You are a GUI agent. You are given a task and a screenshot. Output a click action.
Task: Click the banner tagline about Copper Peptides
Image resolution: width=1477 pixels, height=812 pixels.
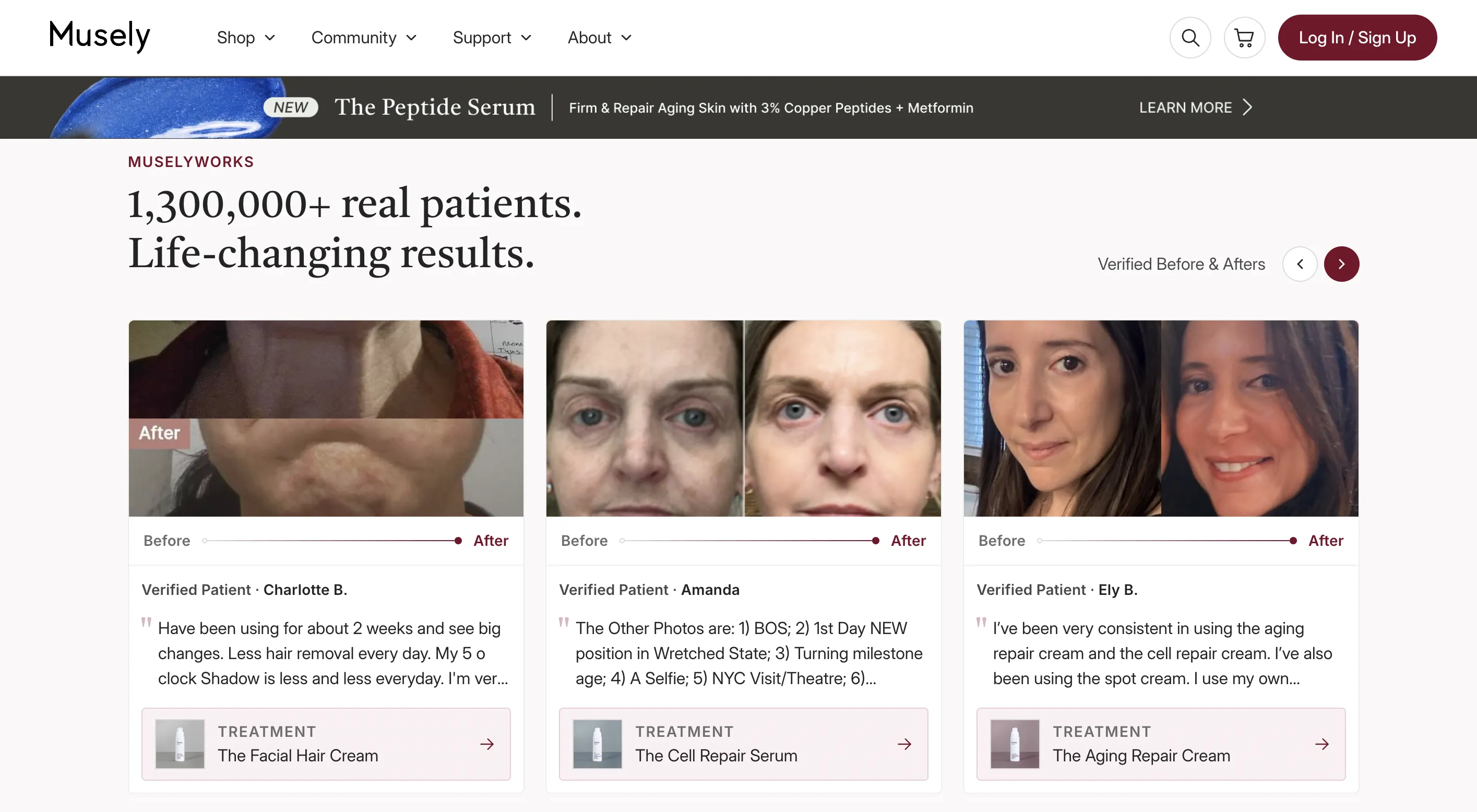tap(771, 108)
